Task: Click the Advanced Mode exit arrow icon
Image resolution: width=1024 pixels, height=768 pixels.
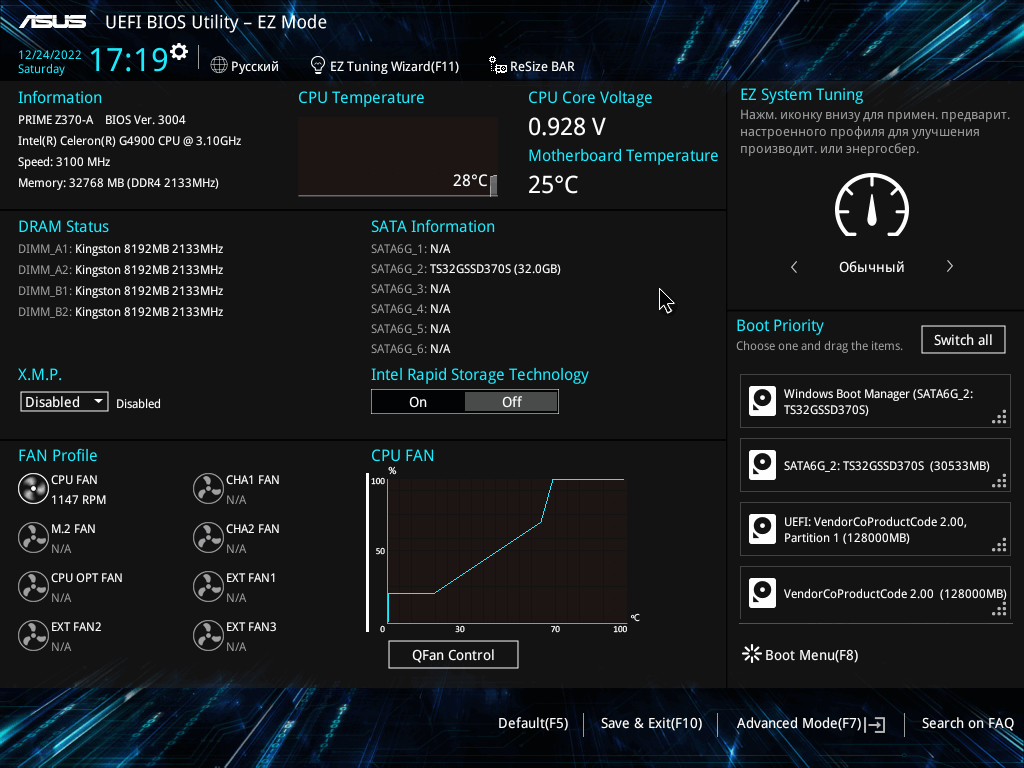Action: click(x=875, y=724)
